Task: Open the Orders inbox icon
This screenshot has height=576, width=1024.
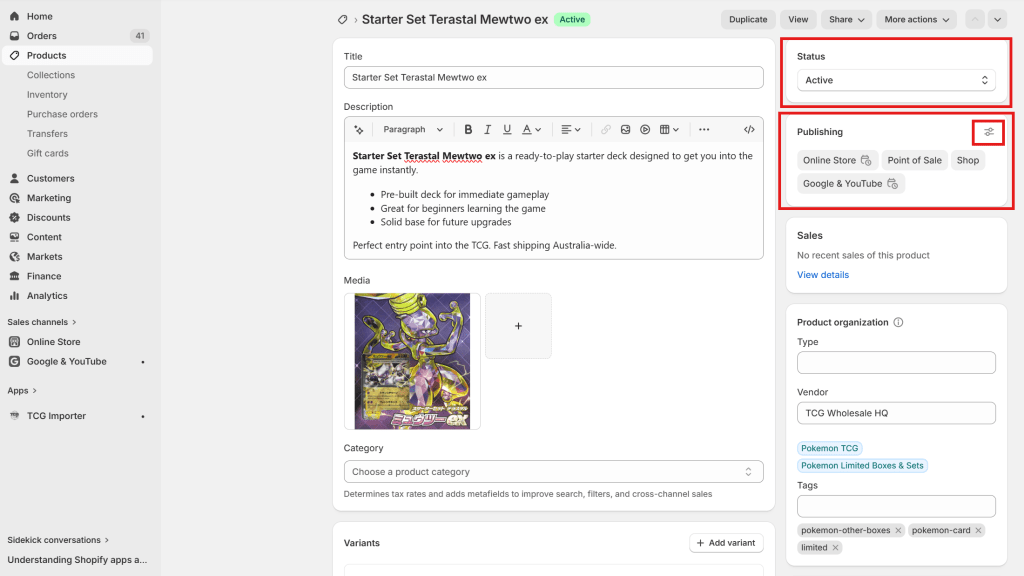Action: (x=14, y=36)
